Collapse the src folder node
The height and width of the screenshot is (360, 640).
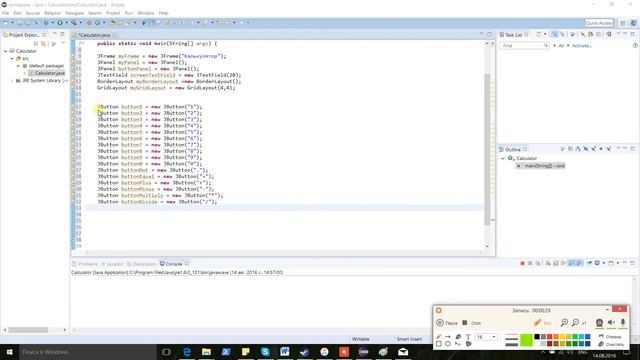12,58
